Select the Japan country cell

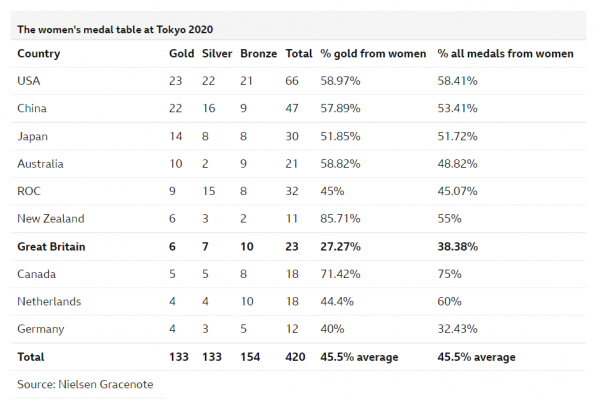pyautogui.click(x=33, y=137)
